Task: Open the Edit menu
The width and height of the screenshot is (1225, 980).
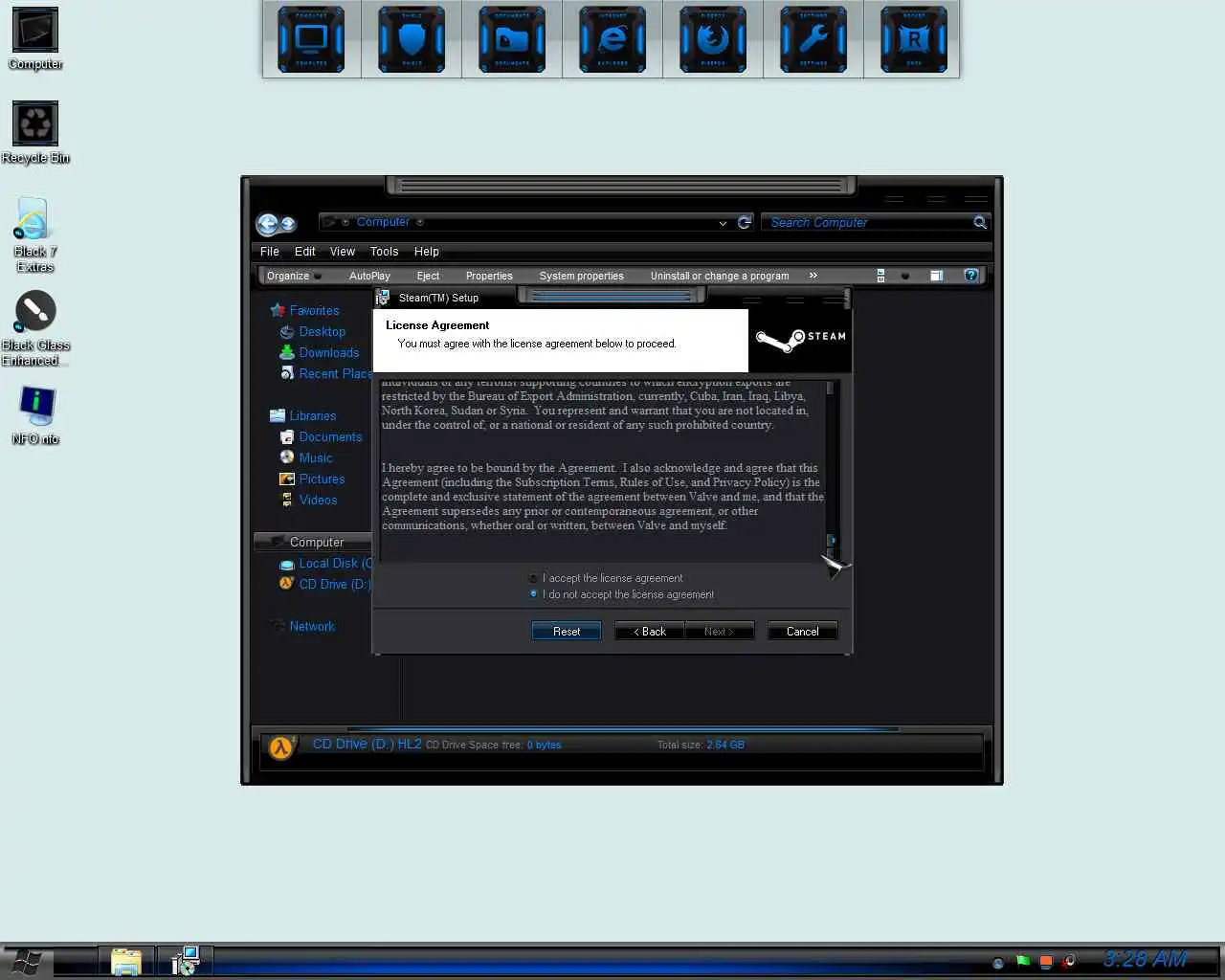Action: click(305, 252)
